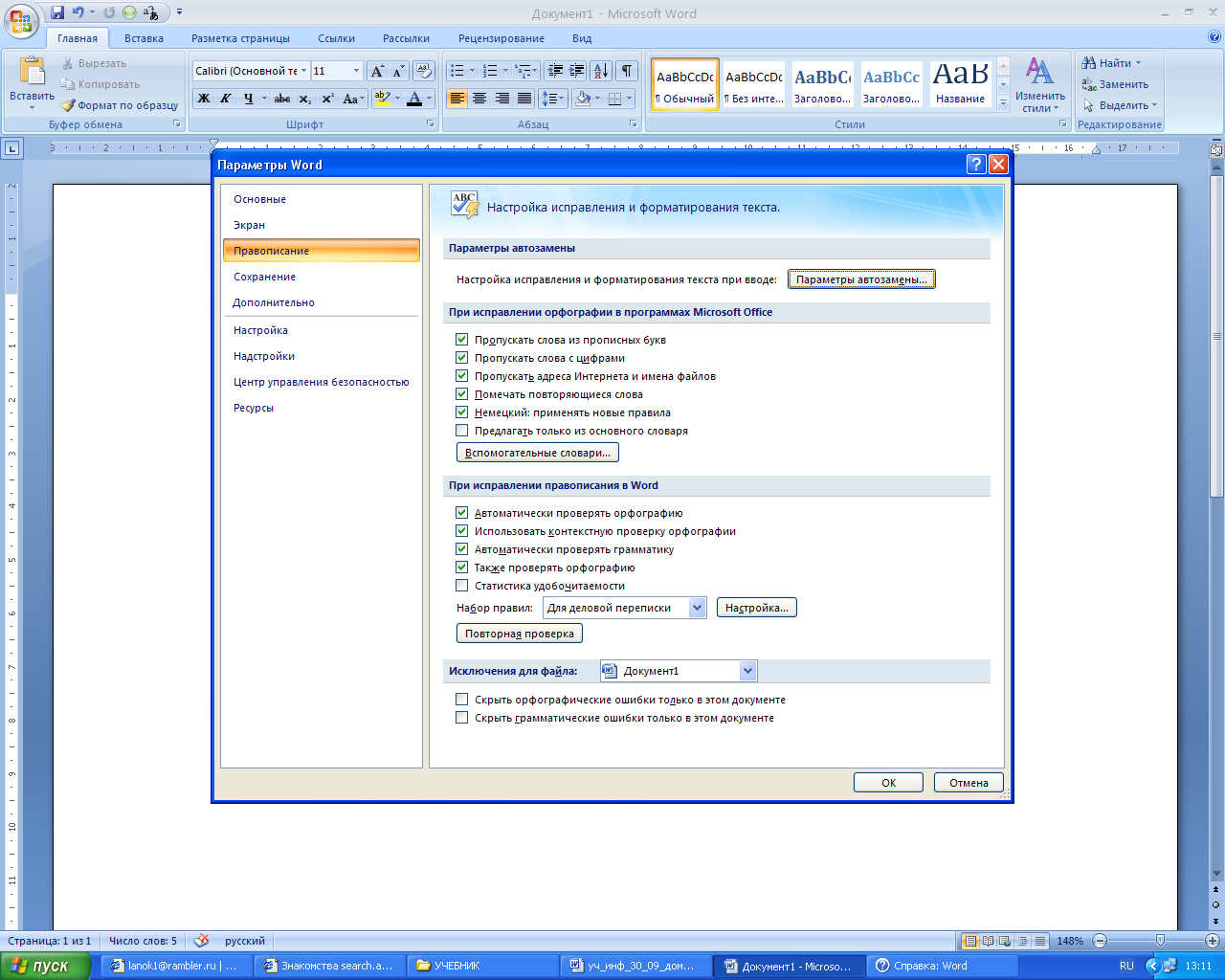Image resolution: width=1225 pixels, height=980 pixels.
Task: Apply subscript formatting
Action: coord(305,99)
